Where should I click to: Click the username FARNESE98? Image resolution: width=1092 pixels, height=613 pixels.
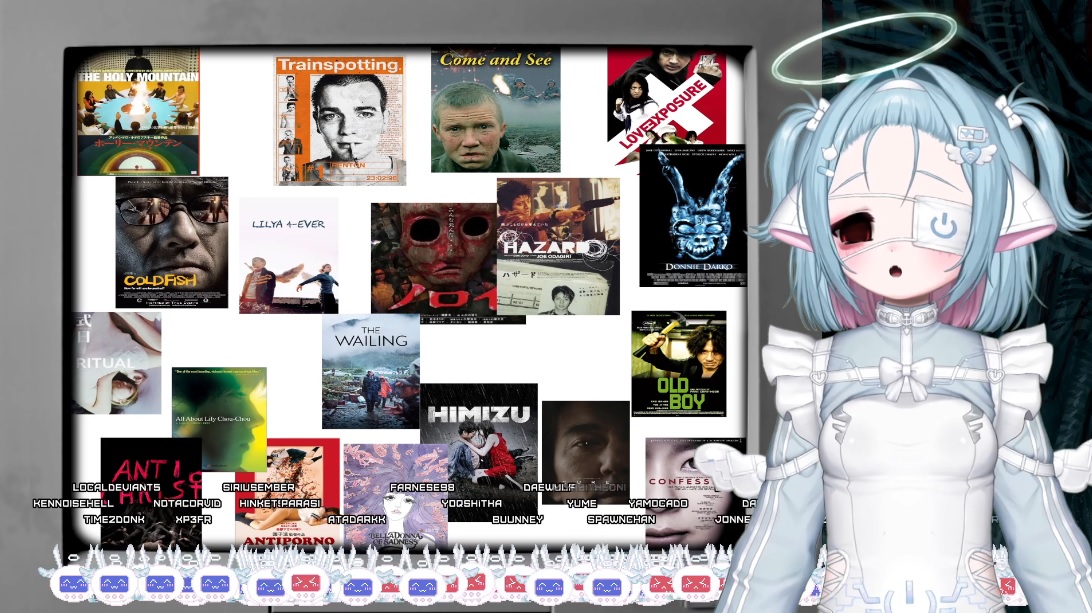coord(422,488)
